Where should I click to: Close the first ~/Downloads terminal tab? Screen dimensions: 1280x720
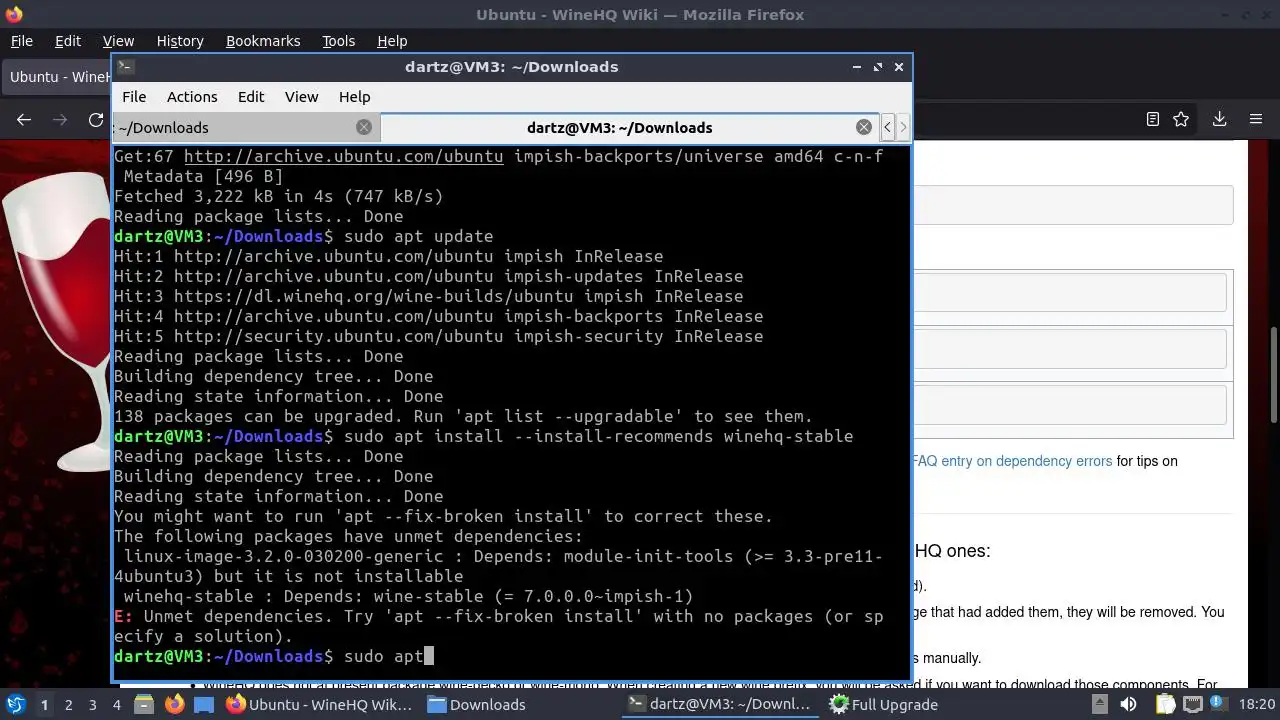click(x=364, y=127)
